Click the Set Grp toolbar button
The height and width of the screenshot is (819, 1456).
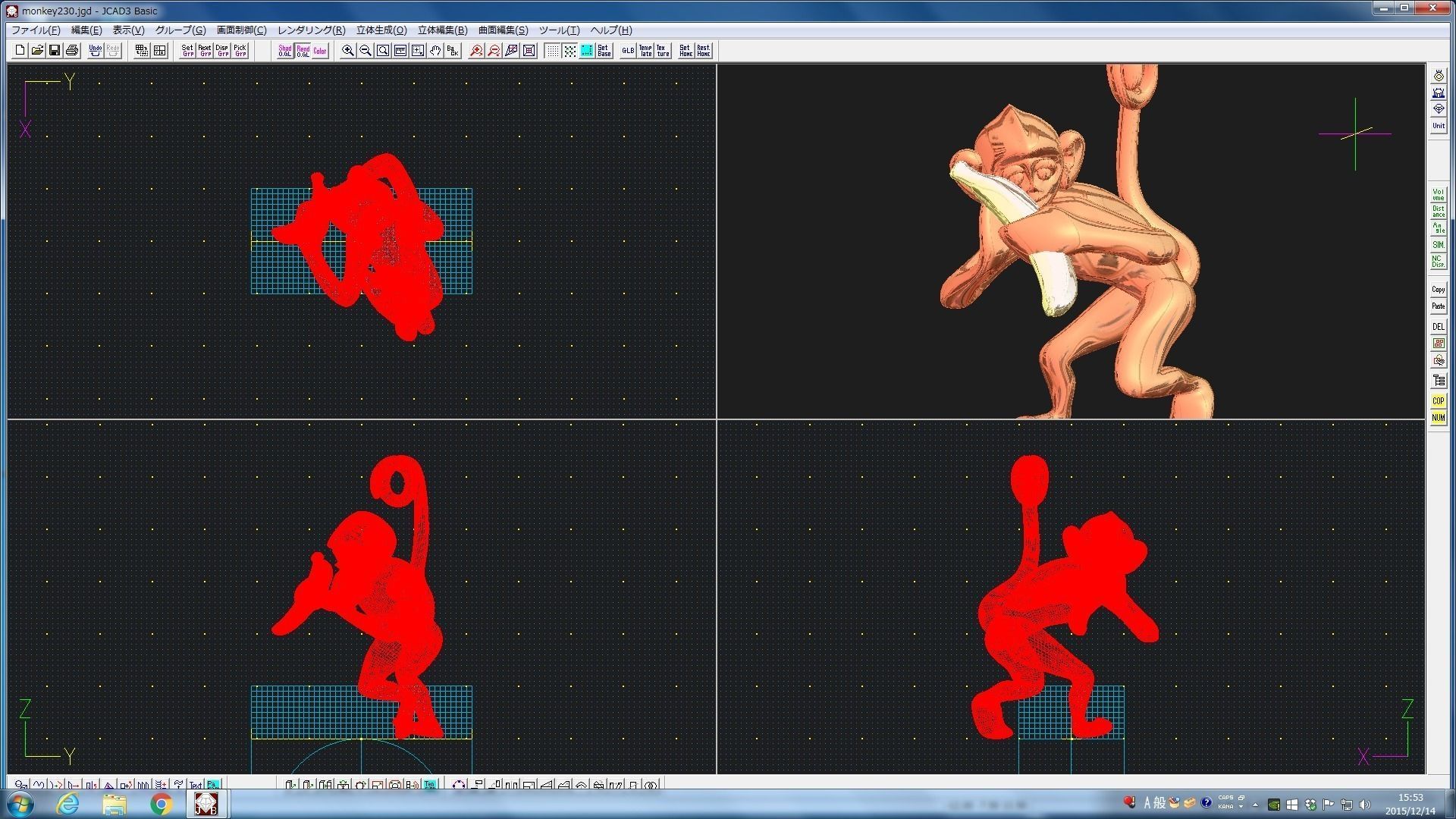click(x=187, y=51)
